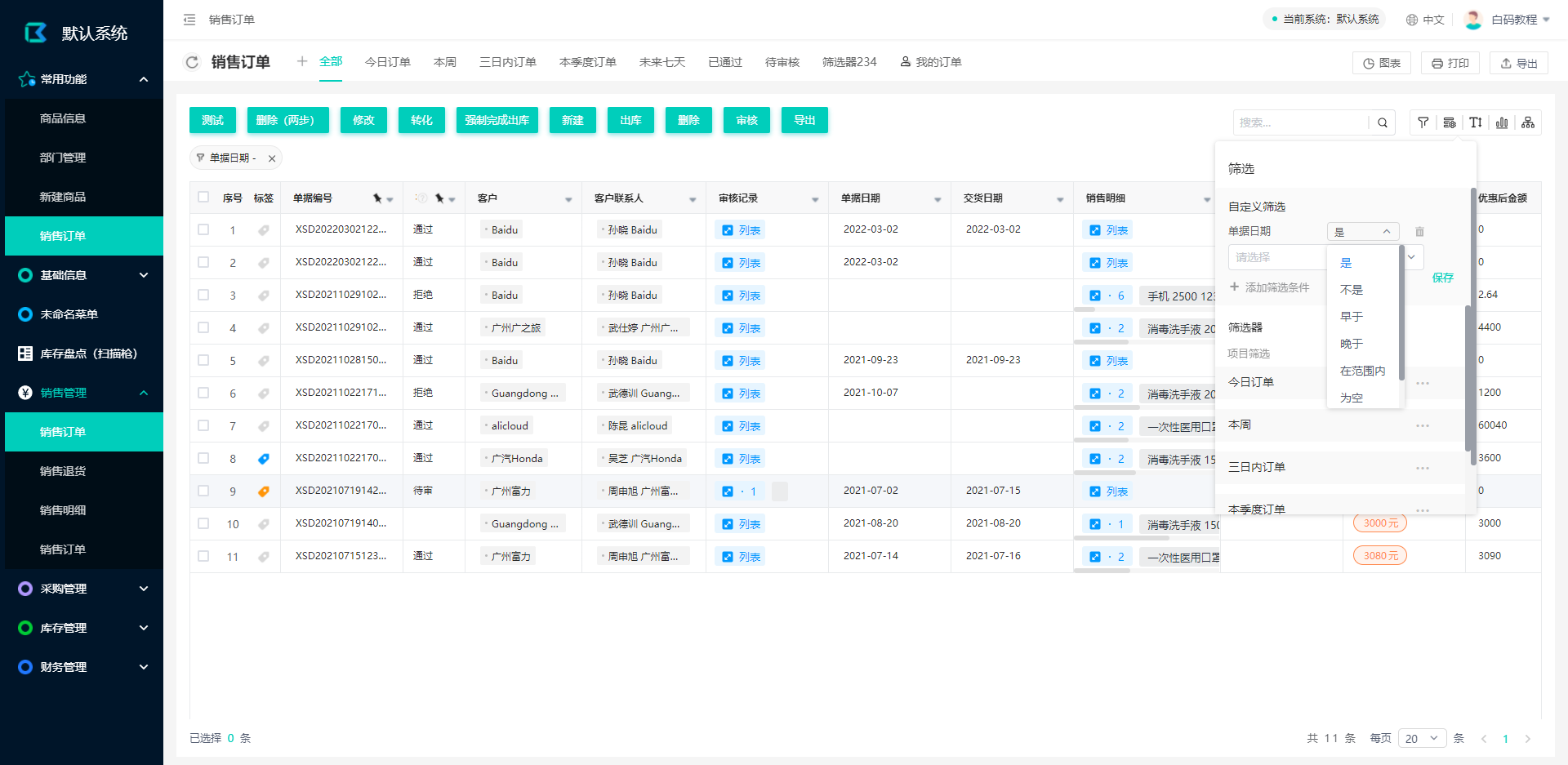Open the 白码教程 user menu

click(x=1519, y=20)
